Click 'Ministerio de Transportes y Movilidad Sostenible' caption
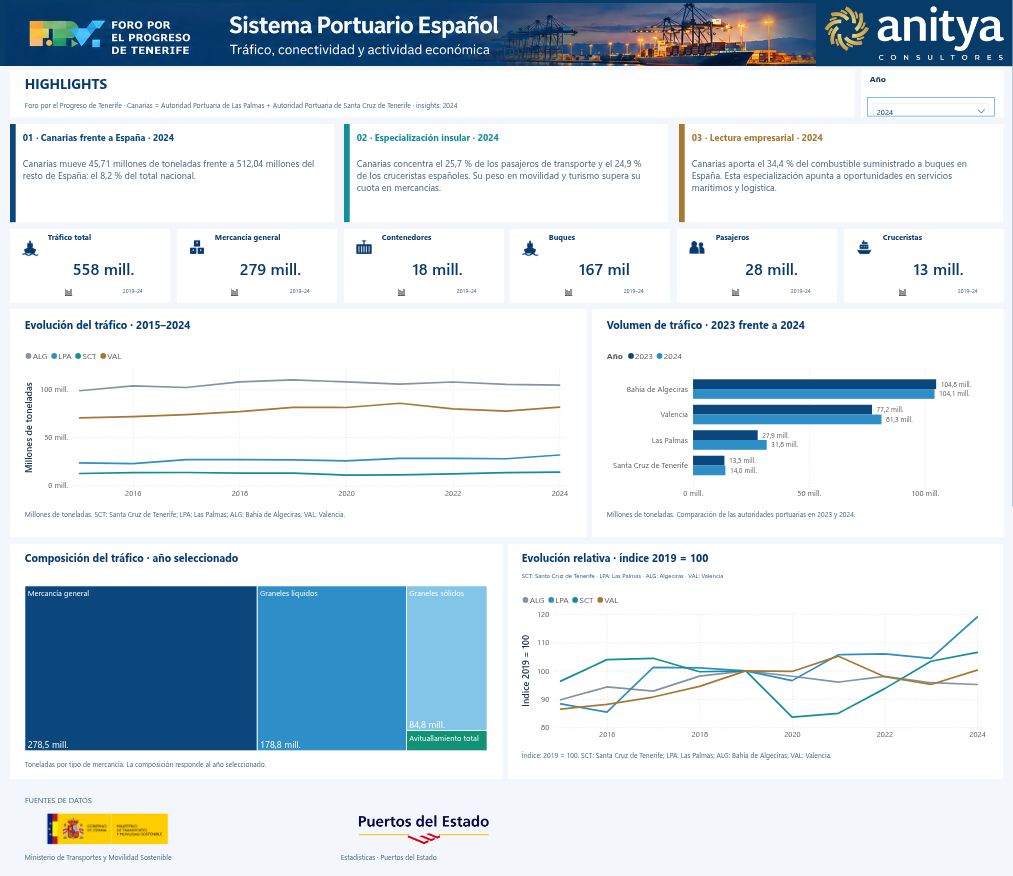The image size is (1013, 876). pyautogui.click(x=98, y=857)
